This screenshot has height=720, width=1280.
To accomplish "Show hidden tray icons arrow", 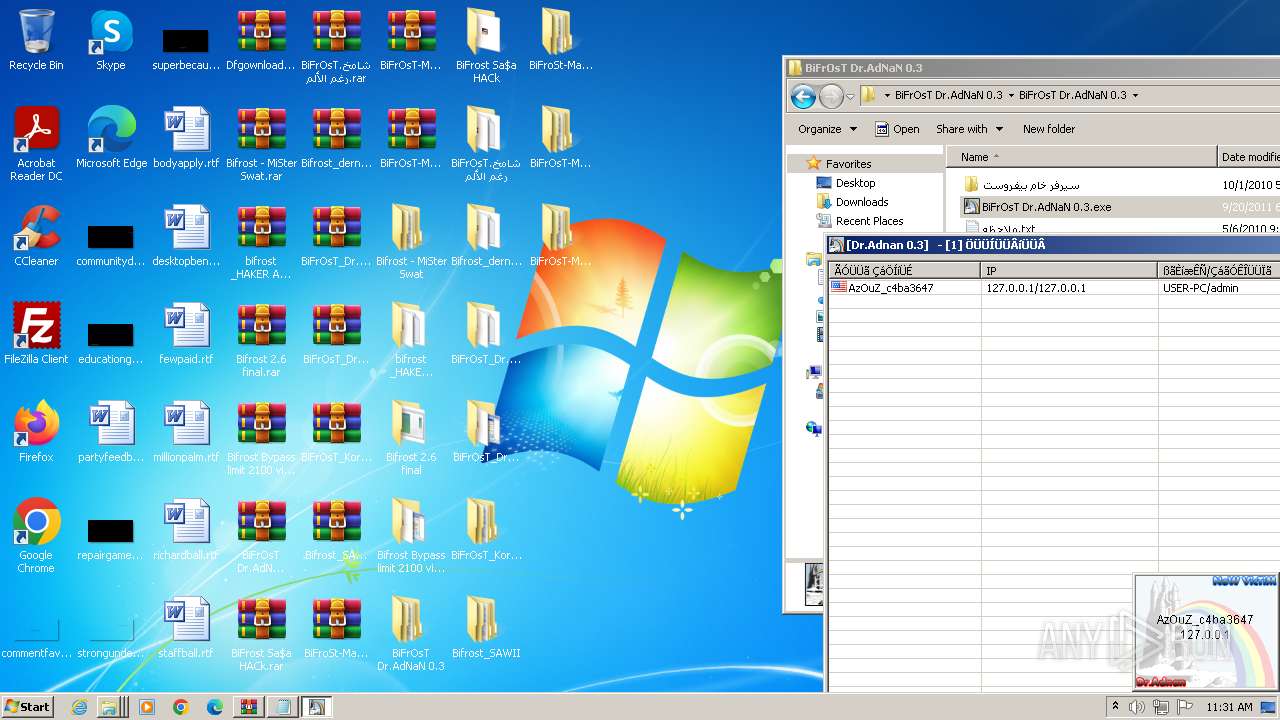I will 1115,707.
